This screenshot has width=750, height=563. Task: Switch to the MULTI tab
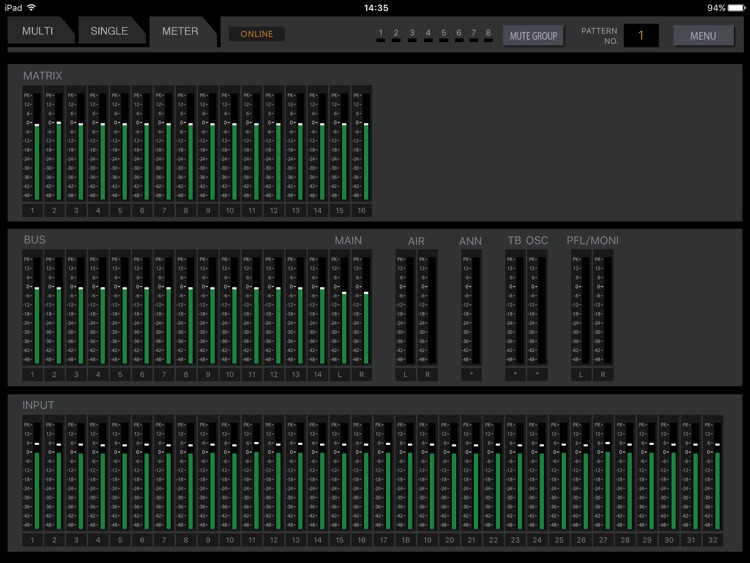[x=38, y=31]
